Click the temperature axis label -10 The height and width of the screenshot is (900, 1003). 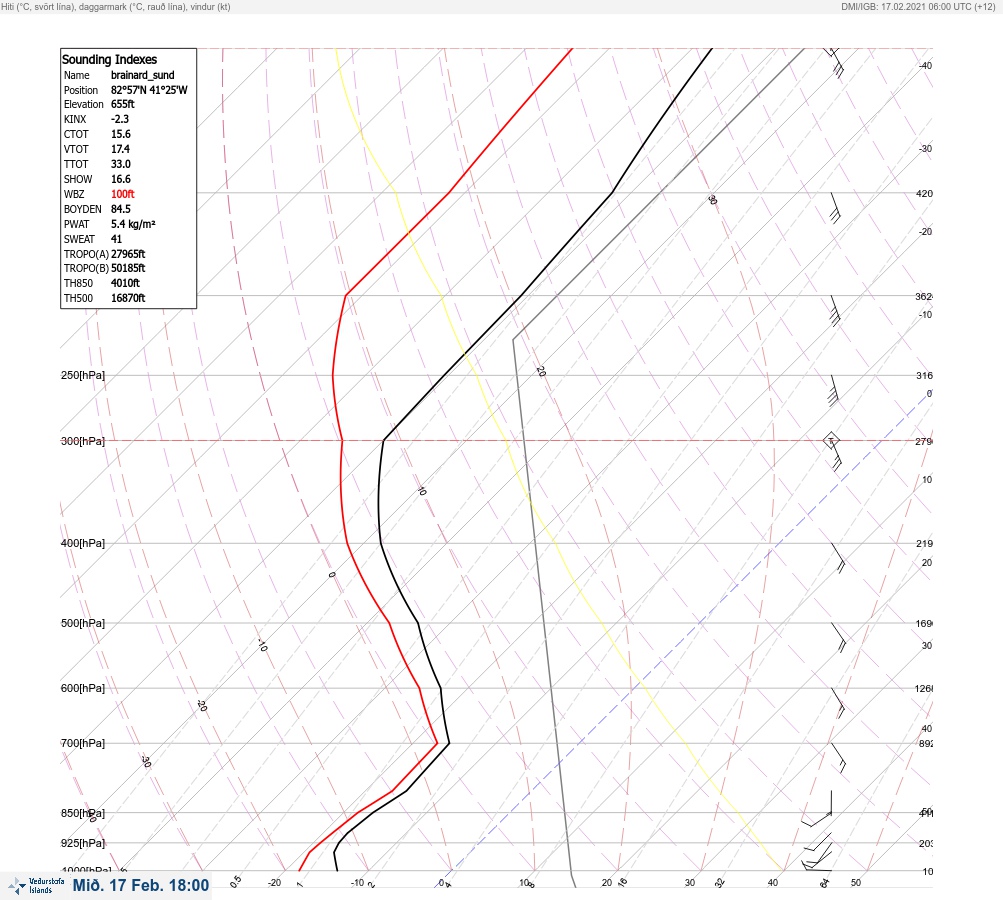click(x=358, y=883)
